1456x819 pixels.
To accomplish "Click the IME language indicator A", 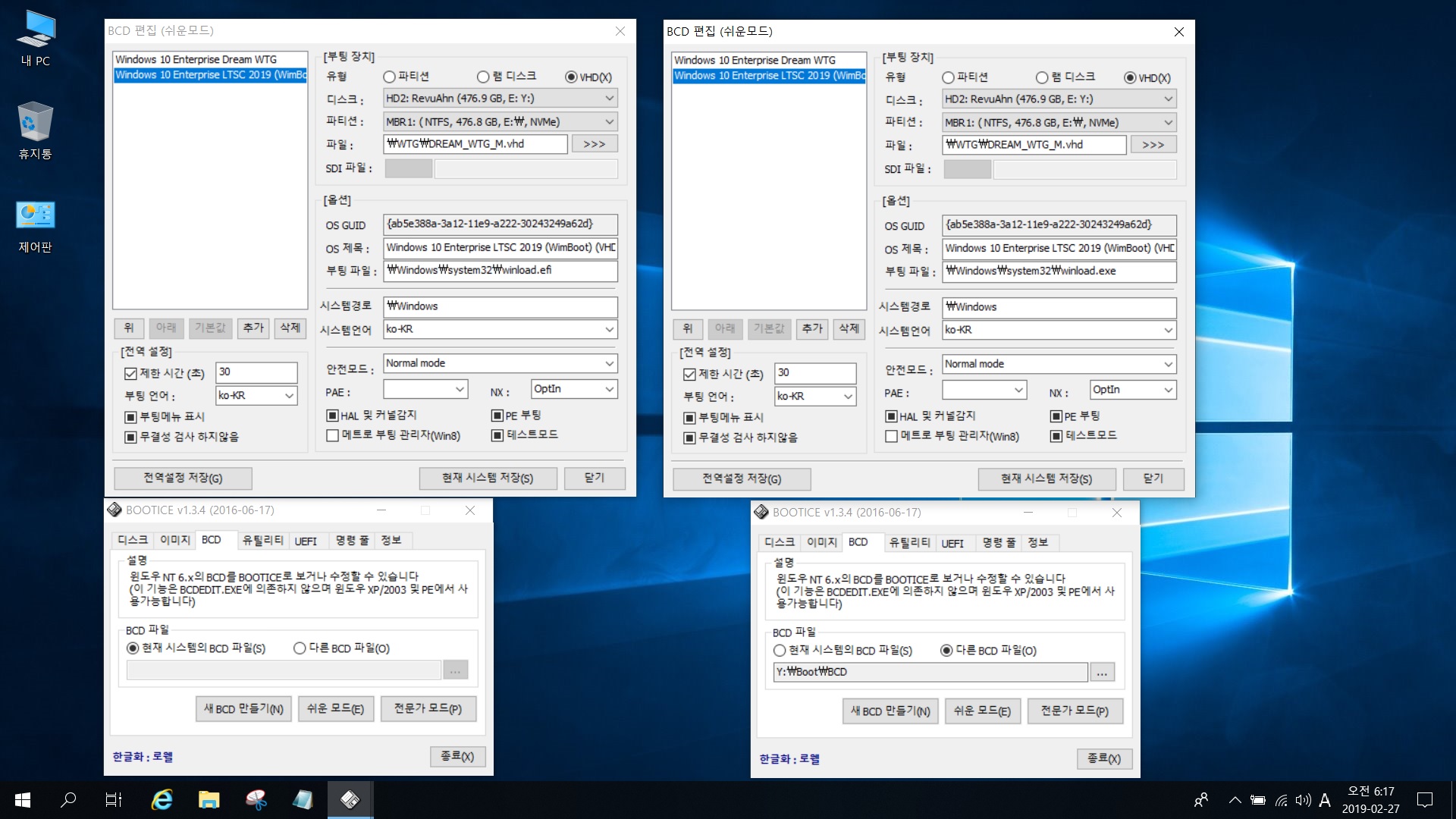I will point(1325,800).
